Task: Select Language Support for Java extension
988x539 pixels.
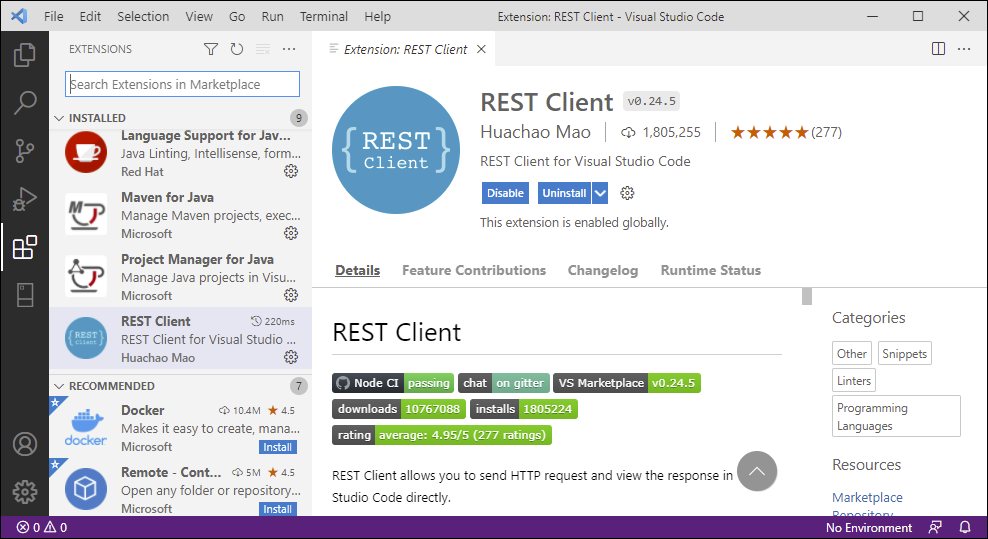Action: pyautogui.click(x=180, y=153)
